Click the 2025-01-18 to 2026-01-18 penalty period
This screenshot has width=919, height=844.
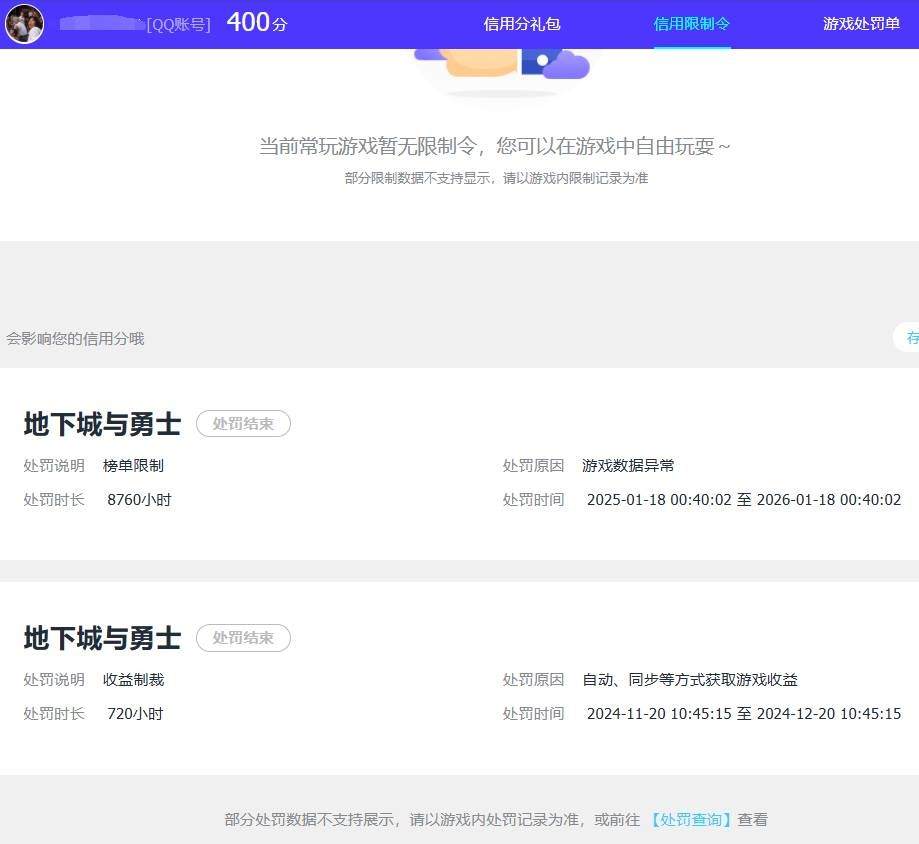[x=744, y=500]
